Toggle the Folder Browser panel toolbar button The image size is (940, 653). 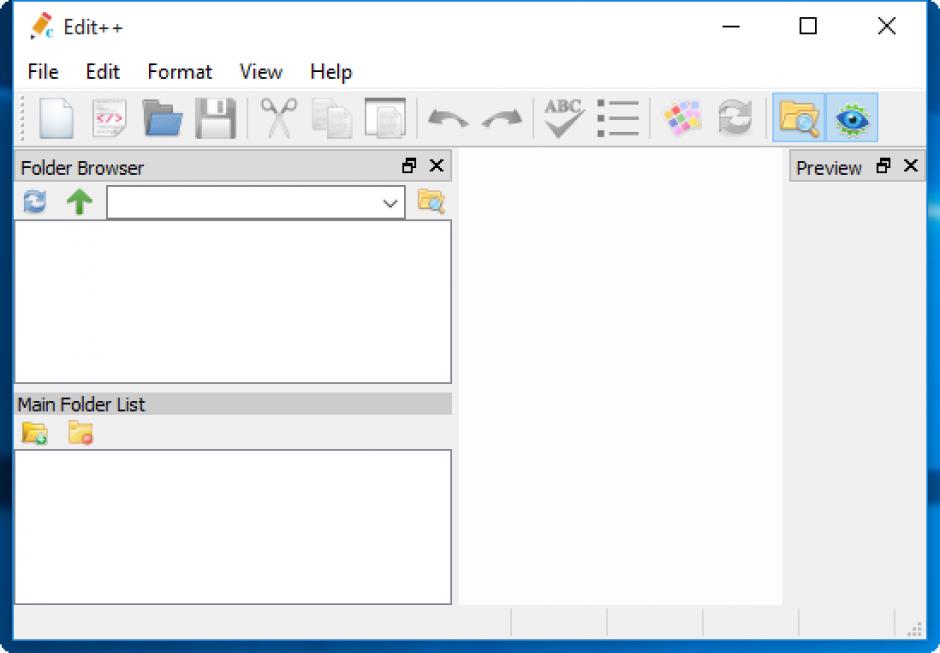(799, 118)
